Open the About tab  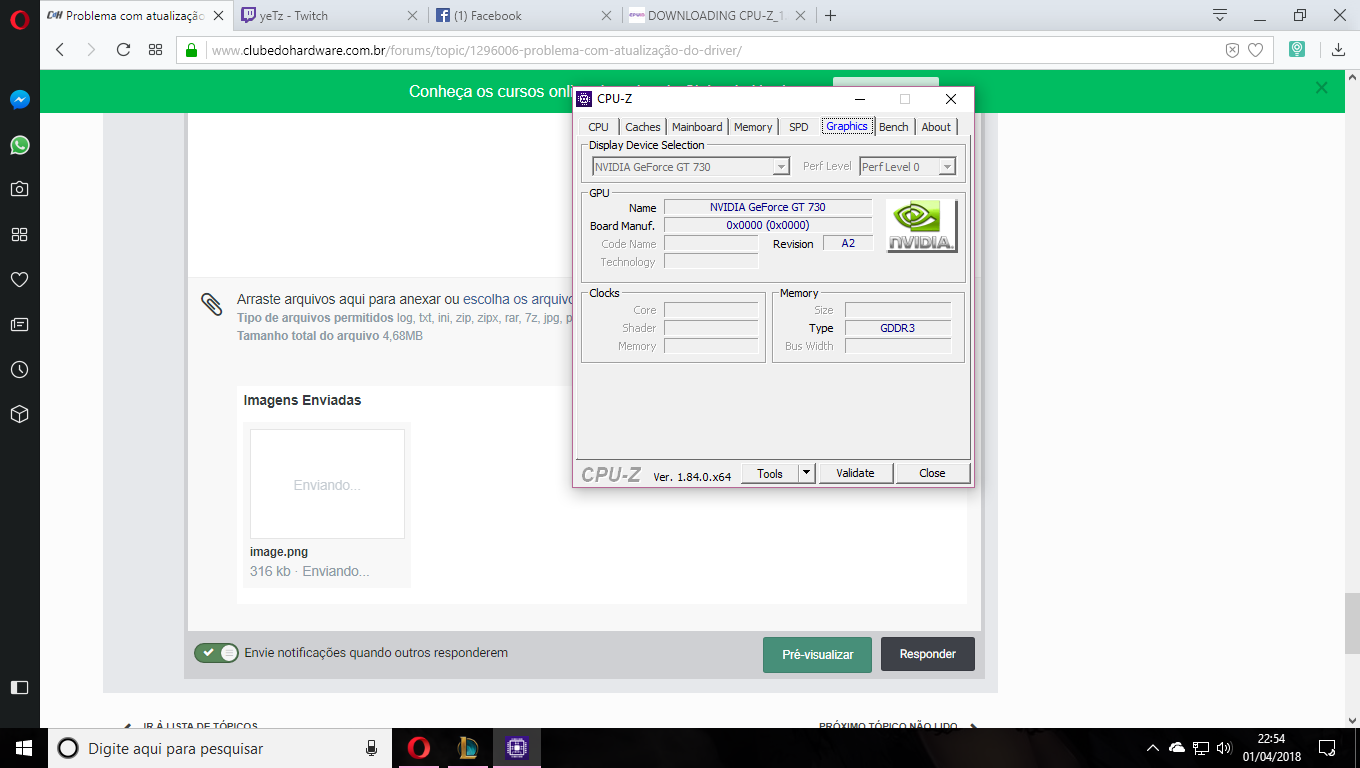click(x=936, y=127)
